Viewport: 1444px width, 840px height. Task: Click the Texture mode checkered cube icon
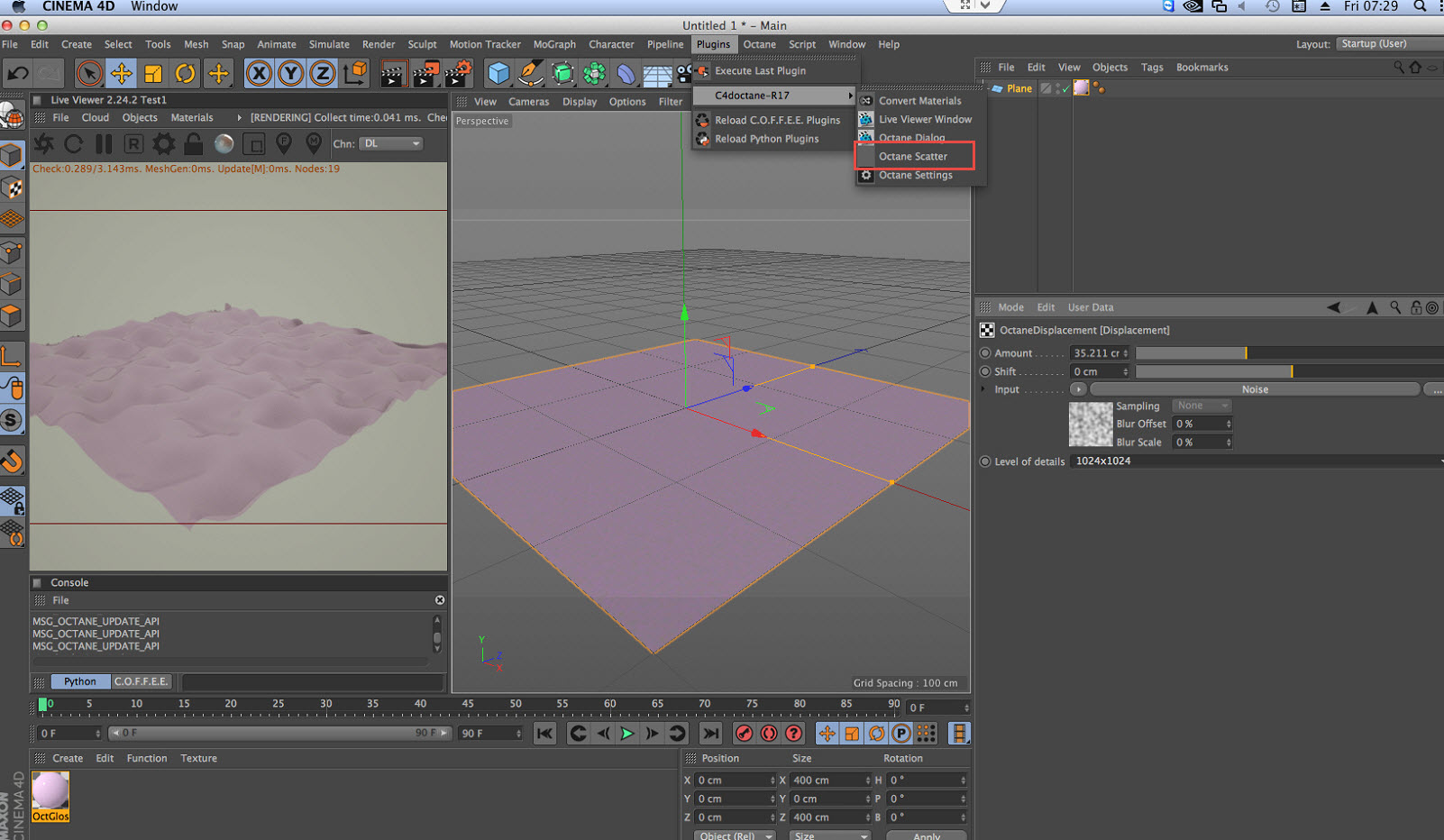click(x=12, y=187)
